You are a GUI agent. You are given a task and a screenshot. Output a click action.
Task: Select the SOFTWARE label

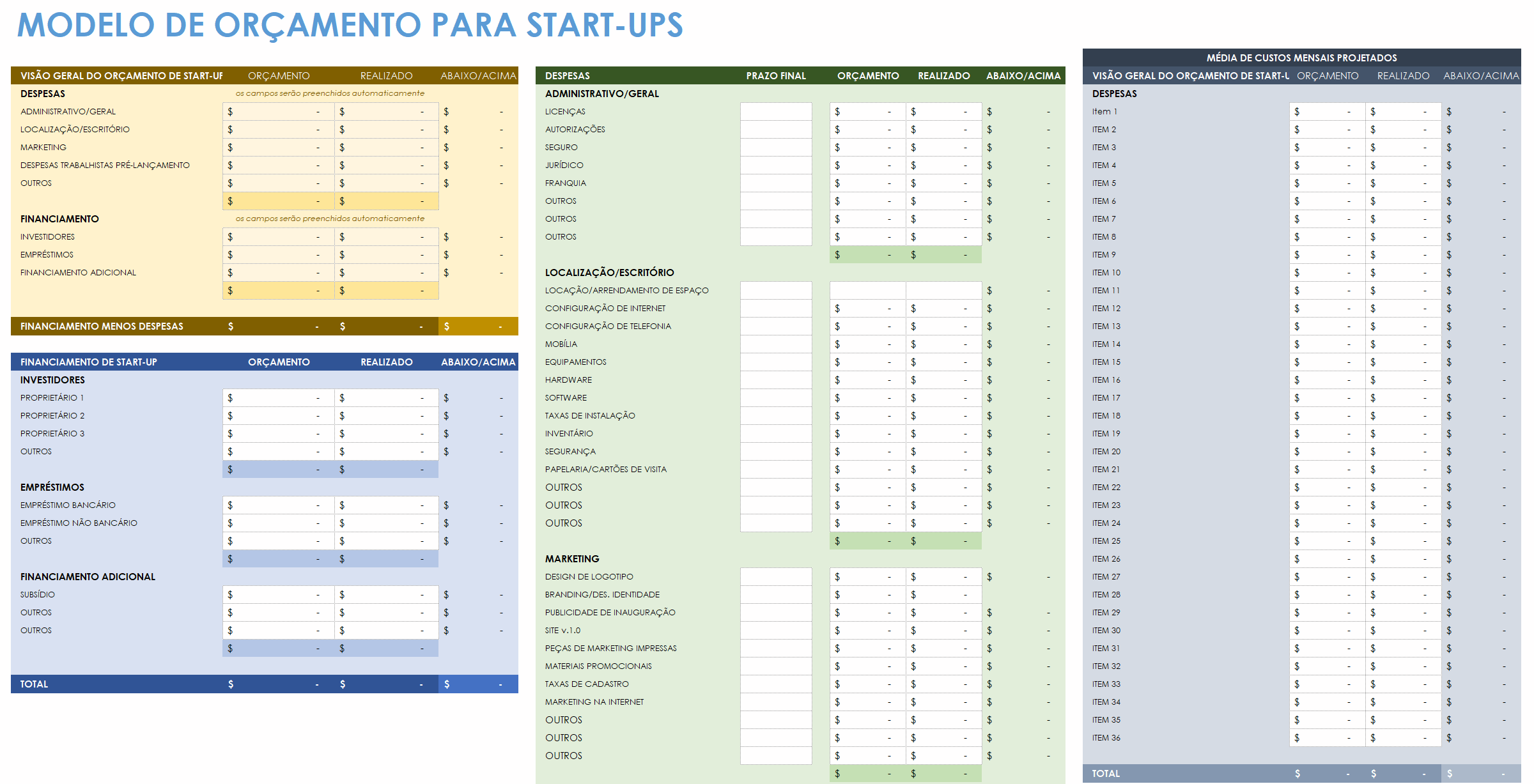[566, 398]
